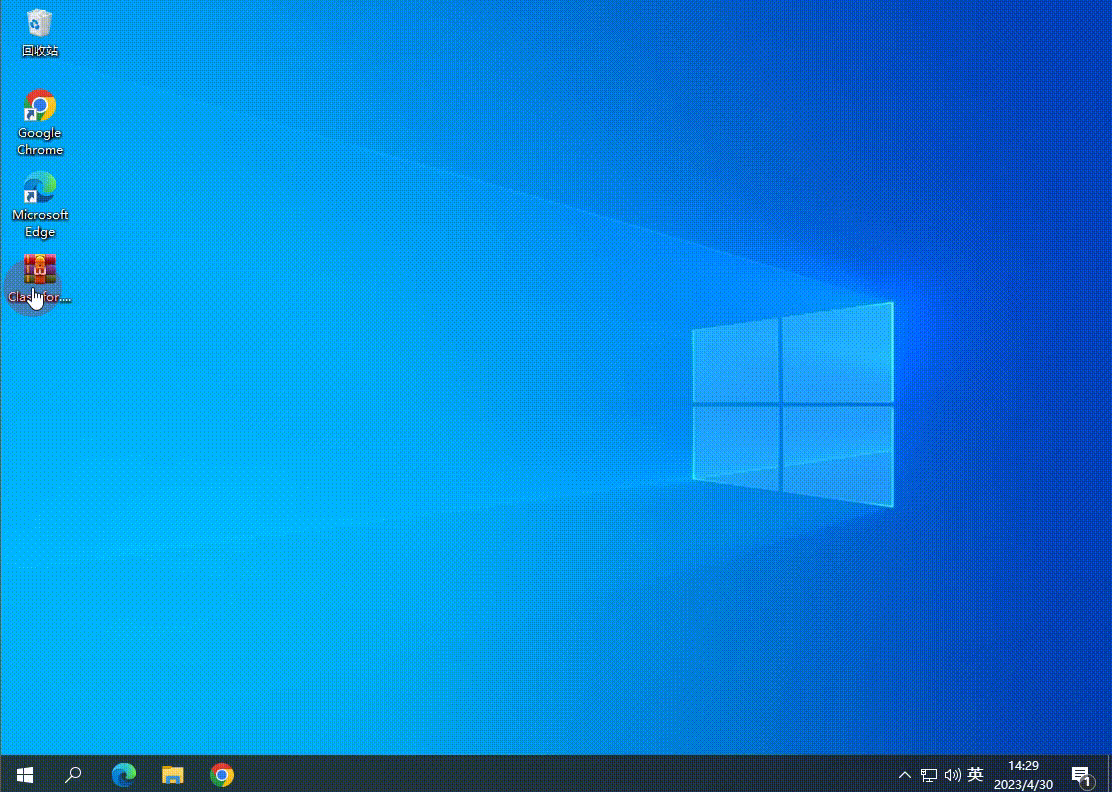Click the Show desktop strip at taskbar's far right edge
Image resolution: width=1112 pixels, height=792 pixels.
(1109, 775)
